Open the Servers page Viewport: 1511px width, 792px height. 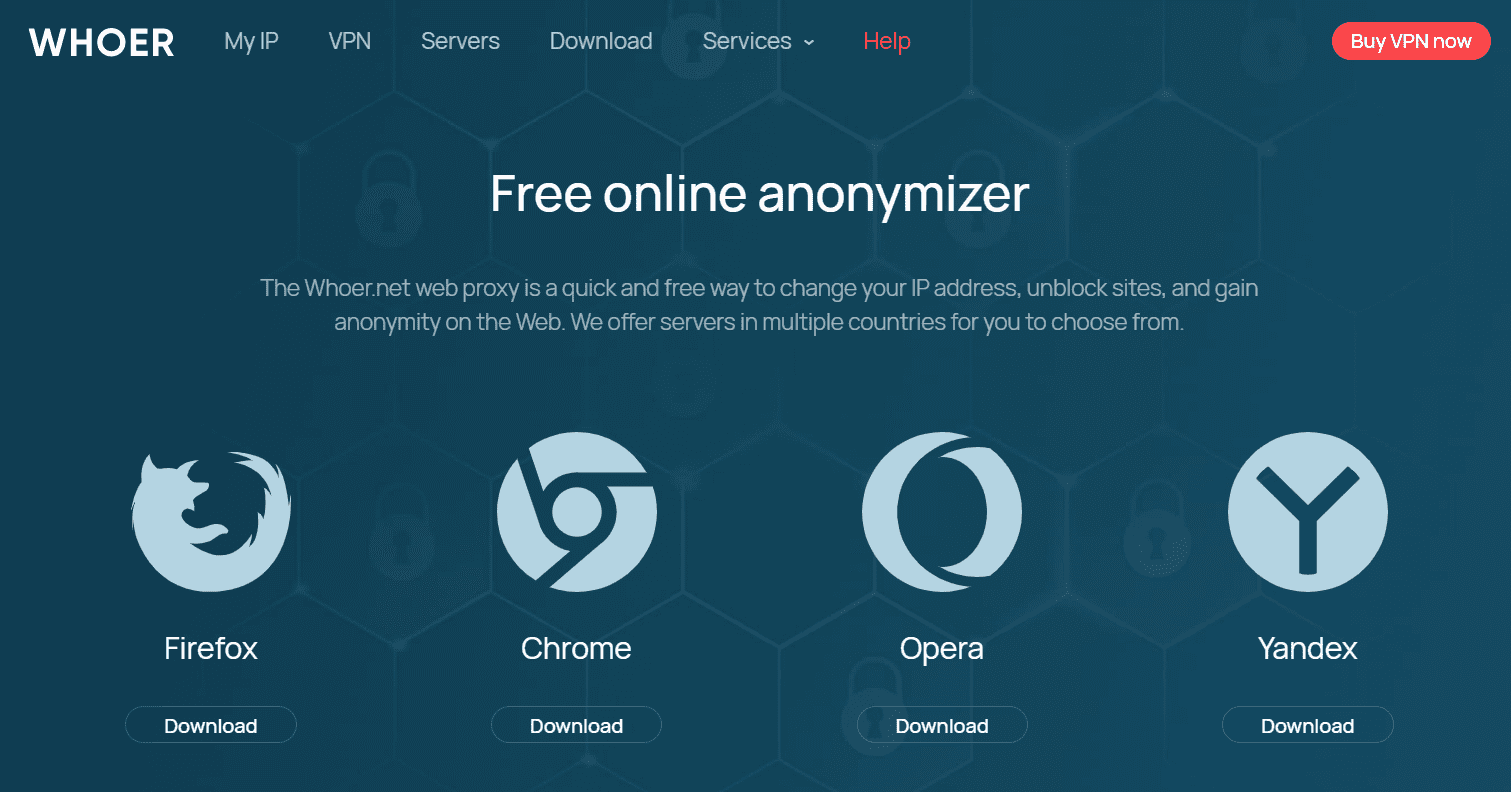pyautogui.click(x=460, y=41)
